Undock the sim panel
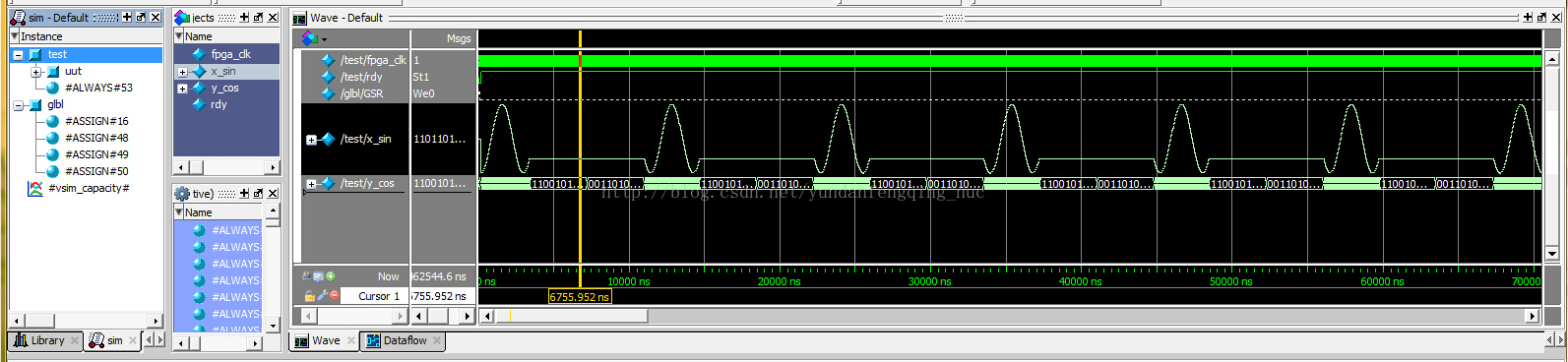Viewport: 1568px width, 362px height. [x=141, y=18]
